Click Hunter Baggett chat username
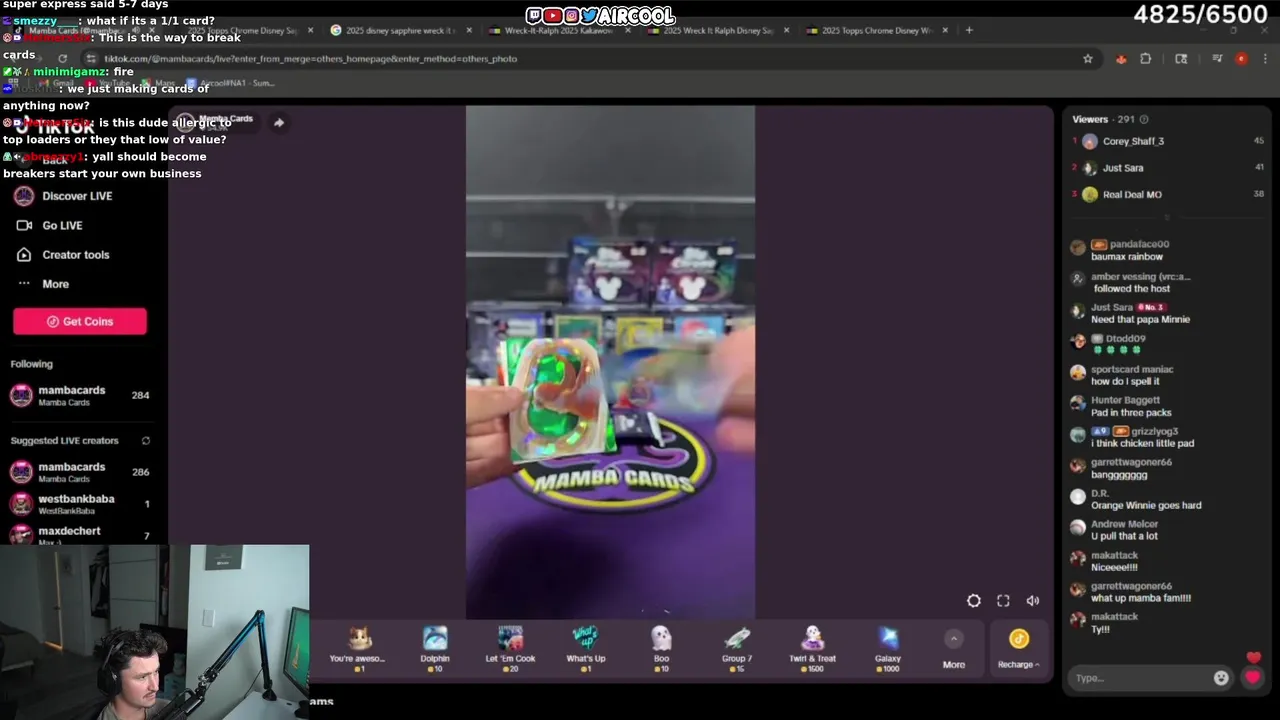The height and width of the screenshot is (720, 1280). pyautogui.click(x=1125, y=400)
